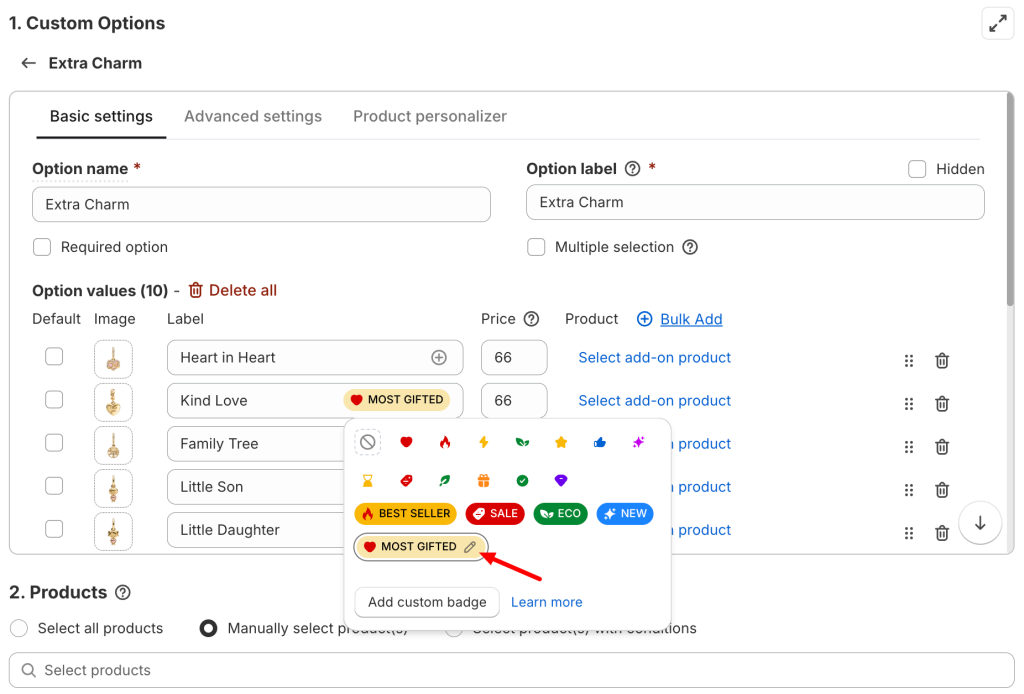The height and width of the screenshot is (694, 1024).
Task: Pick the flame icon badge
Action: pyautogui.click(x=445, y=442)
